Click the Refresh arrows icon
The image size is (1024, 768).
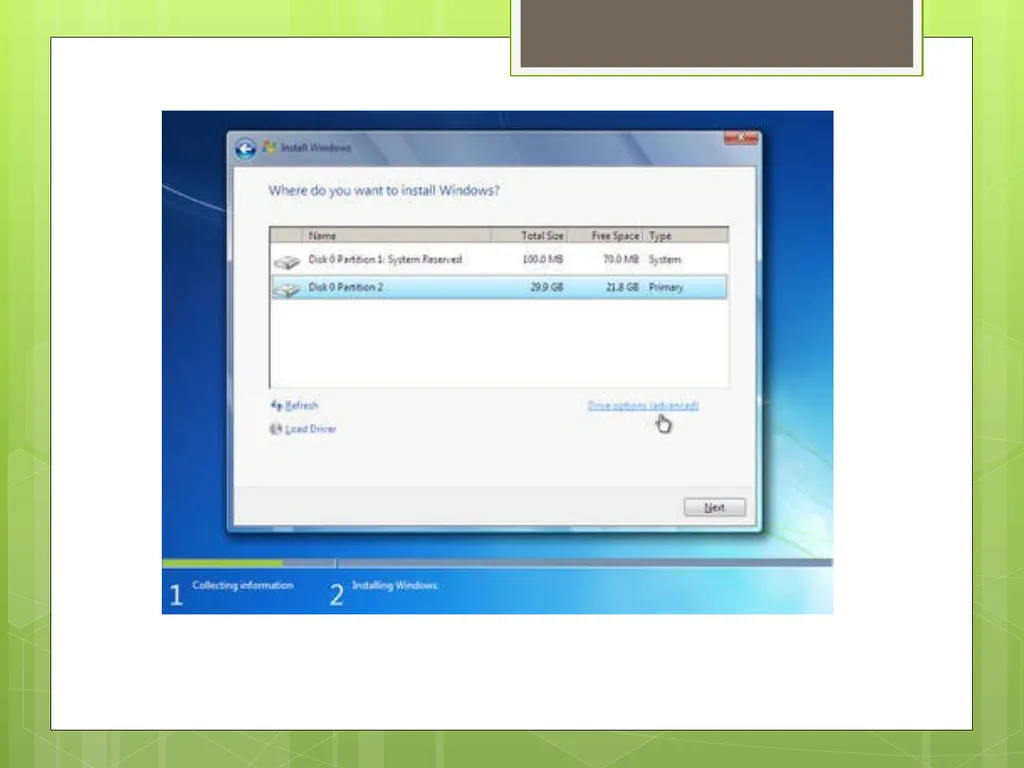point(276,406)
